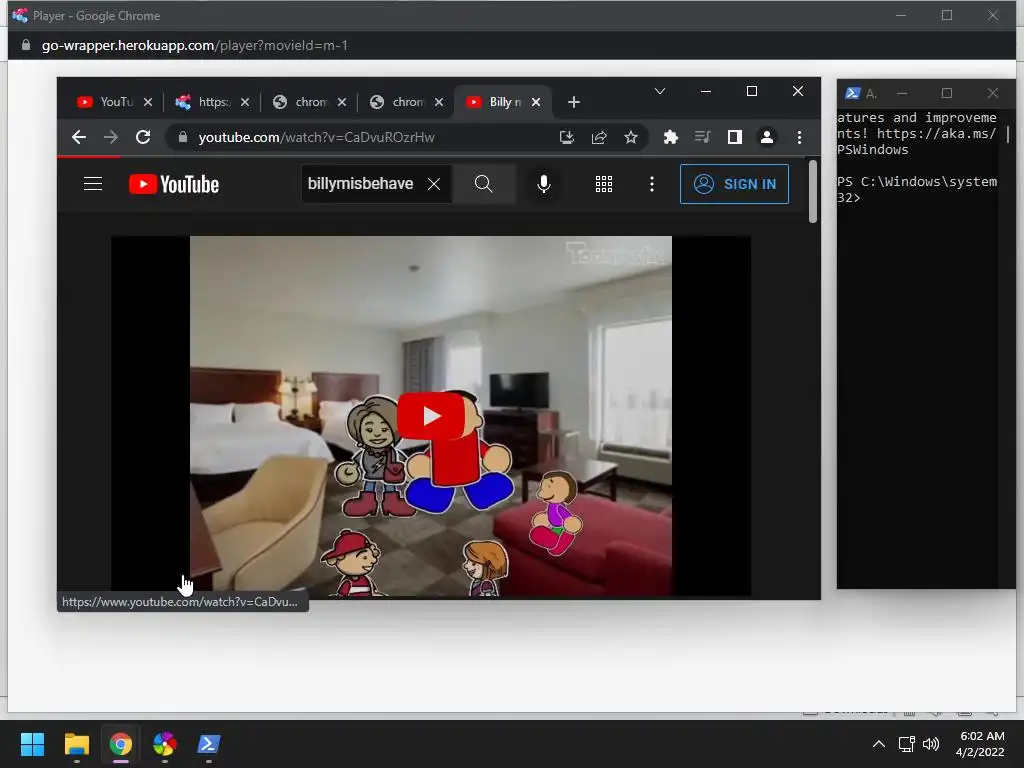This screenshot has height=768, width=1024.
Task: Close the https tab
Action: coord(245,102)
